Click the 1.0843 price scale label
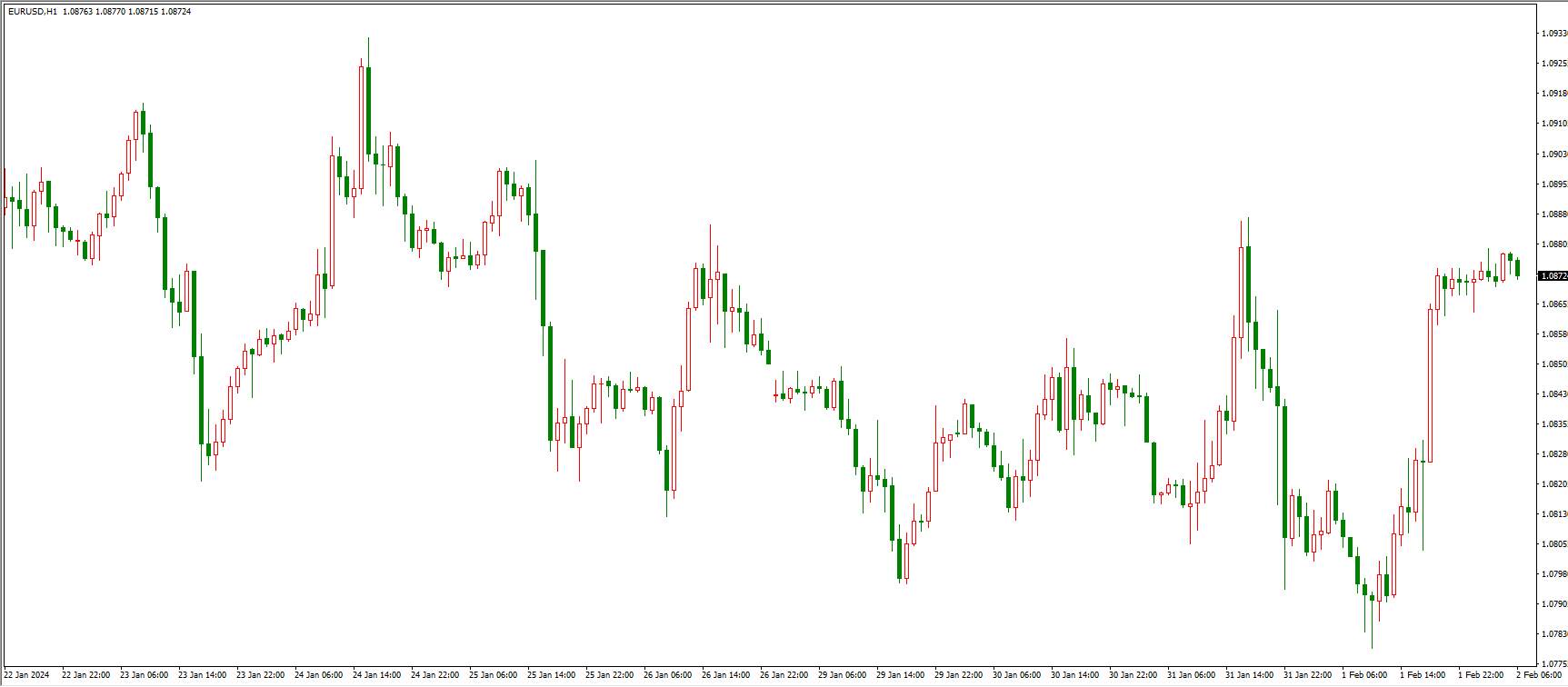Image resolution: width=1568 pixels, height=687 pixels. [1554, 393]
